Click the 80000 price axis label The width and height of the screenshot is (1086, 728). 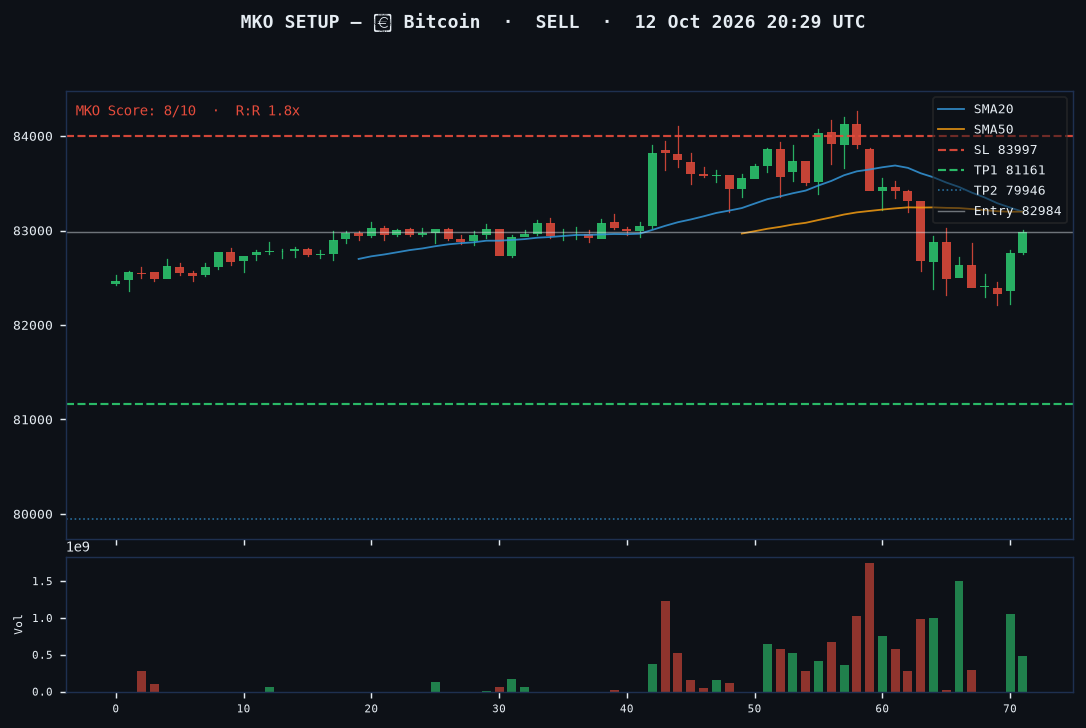tap(33, 515)
